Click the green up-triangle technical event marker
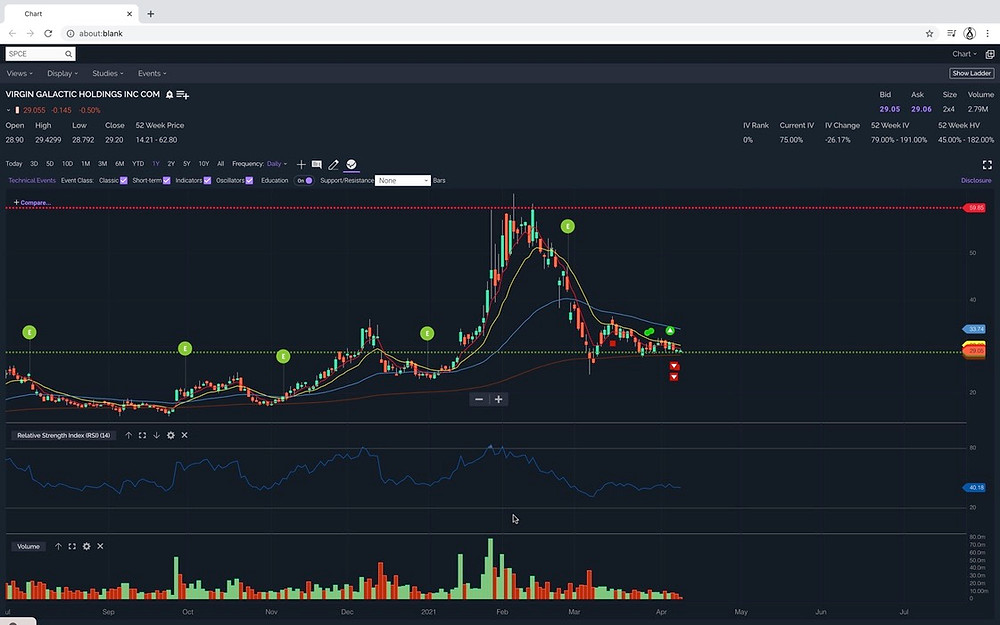 click(670, 330)
